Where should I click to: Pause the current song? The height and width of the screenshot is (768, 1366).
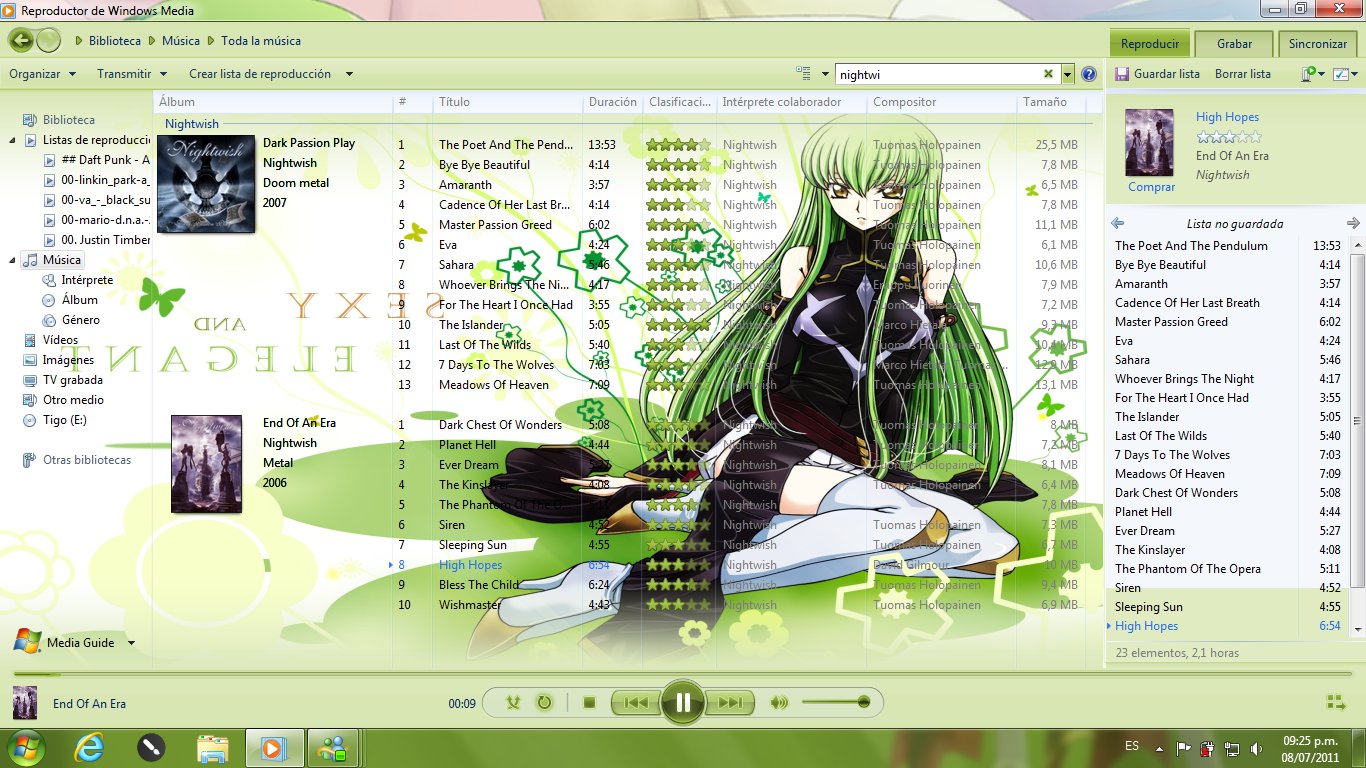click(683, 703)
